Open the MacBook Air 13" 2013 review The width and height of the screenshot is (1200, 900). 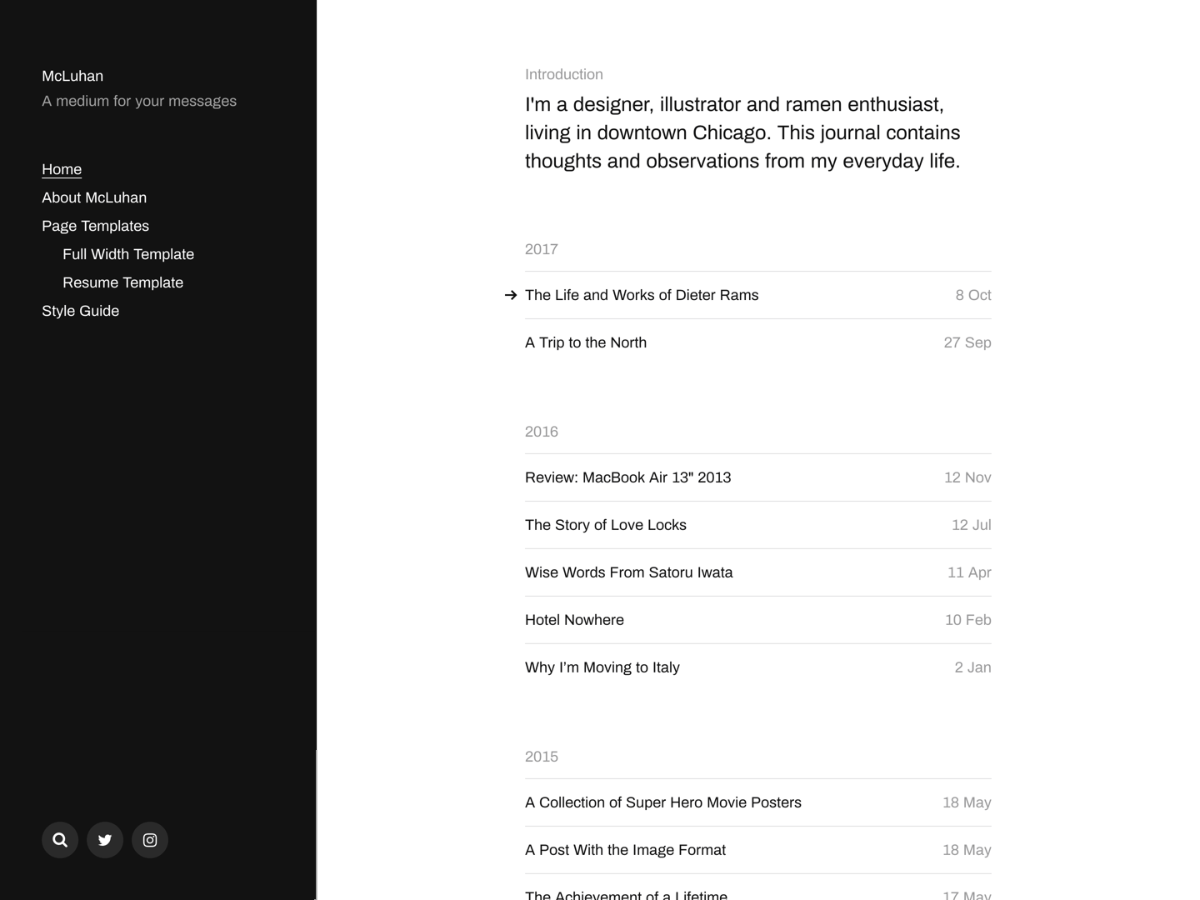628,477
